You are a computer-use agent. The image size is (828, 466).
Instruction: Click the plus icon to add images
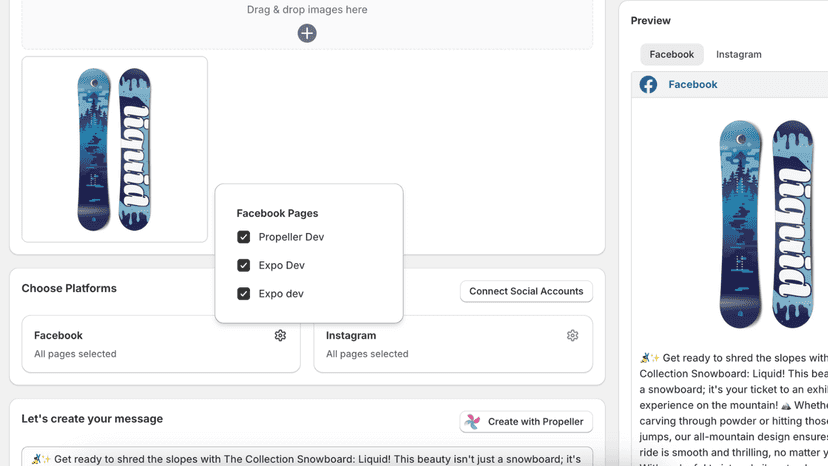click(307, 33)
